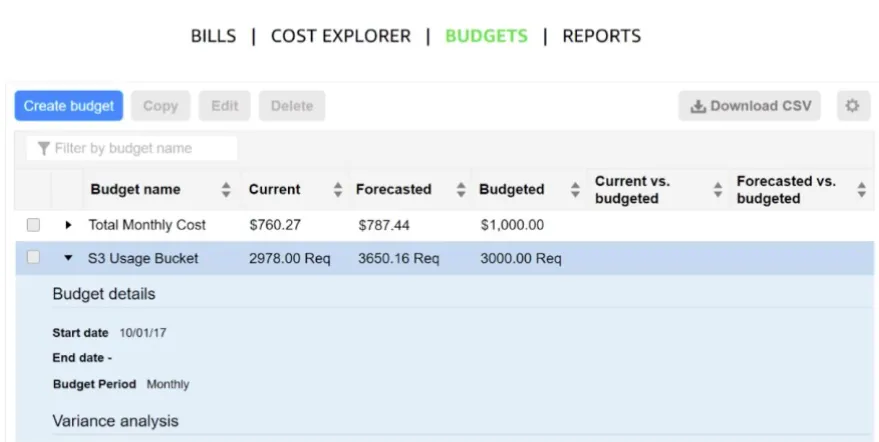Screen dimensions: 879x442
Task: Click the 3650.16 Req forecasted value
Action: tap(399, 258)
